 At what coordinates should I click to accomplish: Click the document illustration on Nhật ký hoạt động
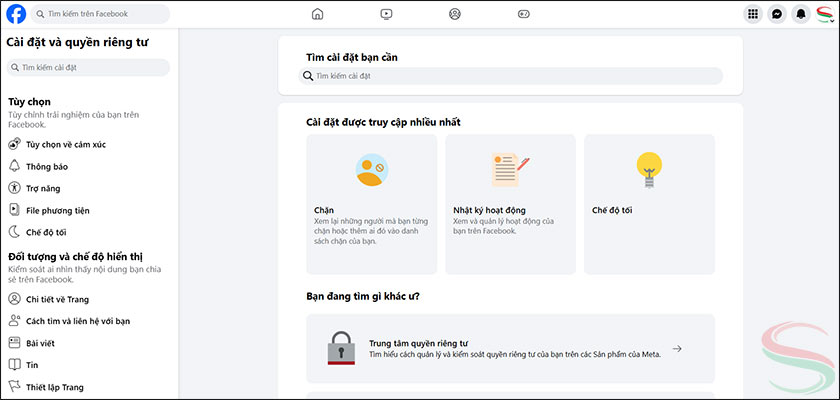(510, 170)
